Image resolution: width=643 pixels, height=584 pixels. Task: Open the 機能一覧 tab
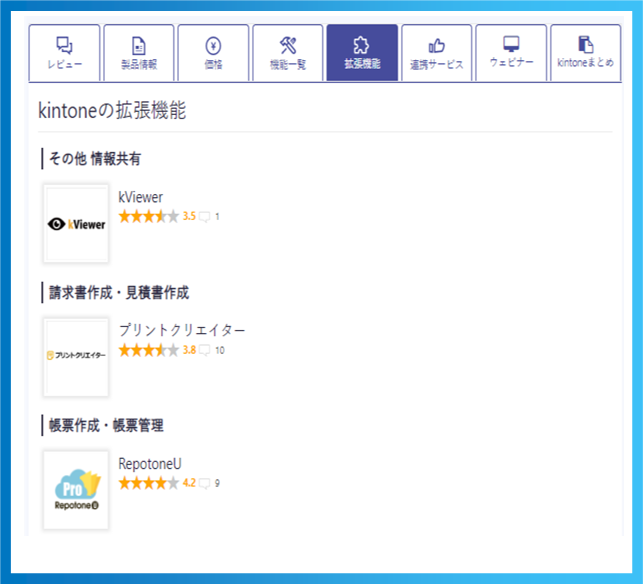[x=288, y=53]
